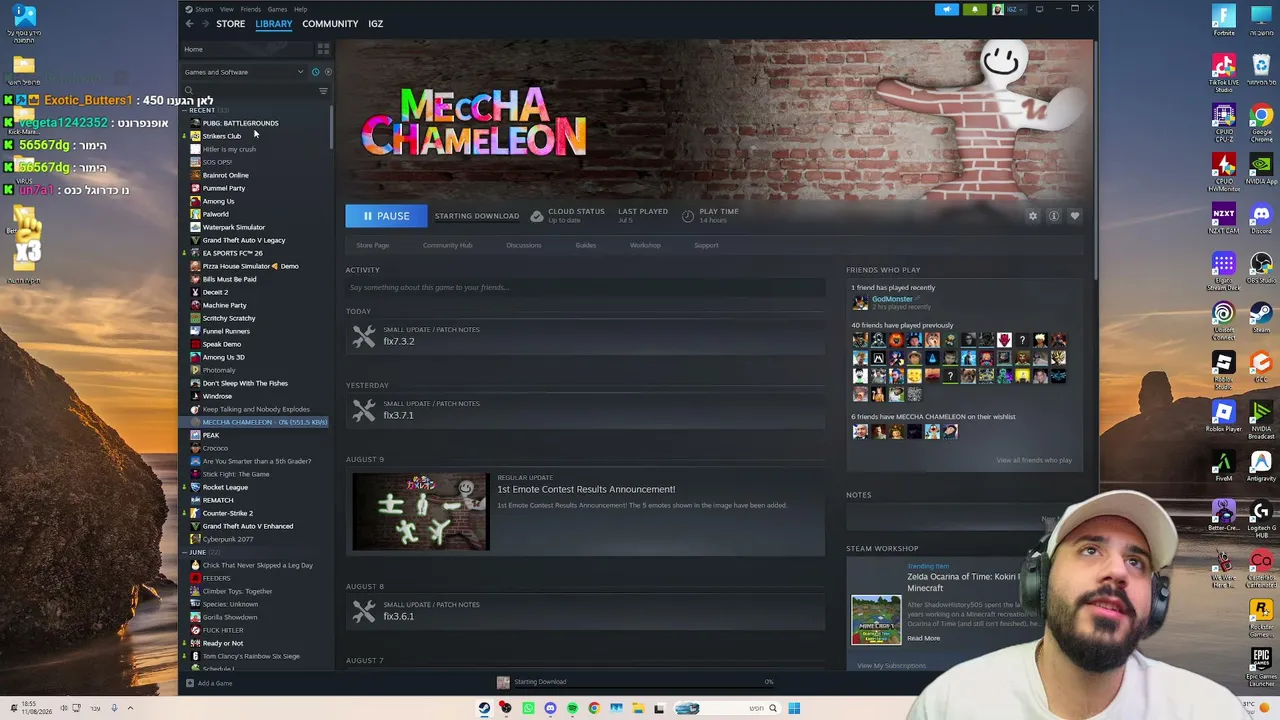Show hidden system tray icons chevron
1280x720 pixels.
coord(130,708)
